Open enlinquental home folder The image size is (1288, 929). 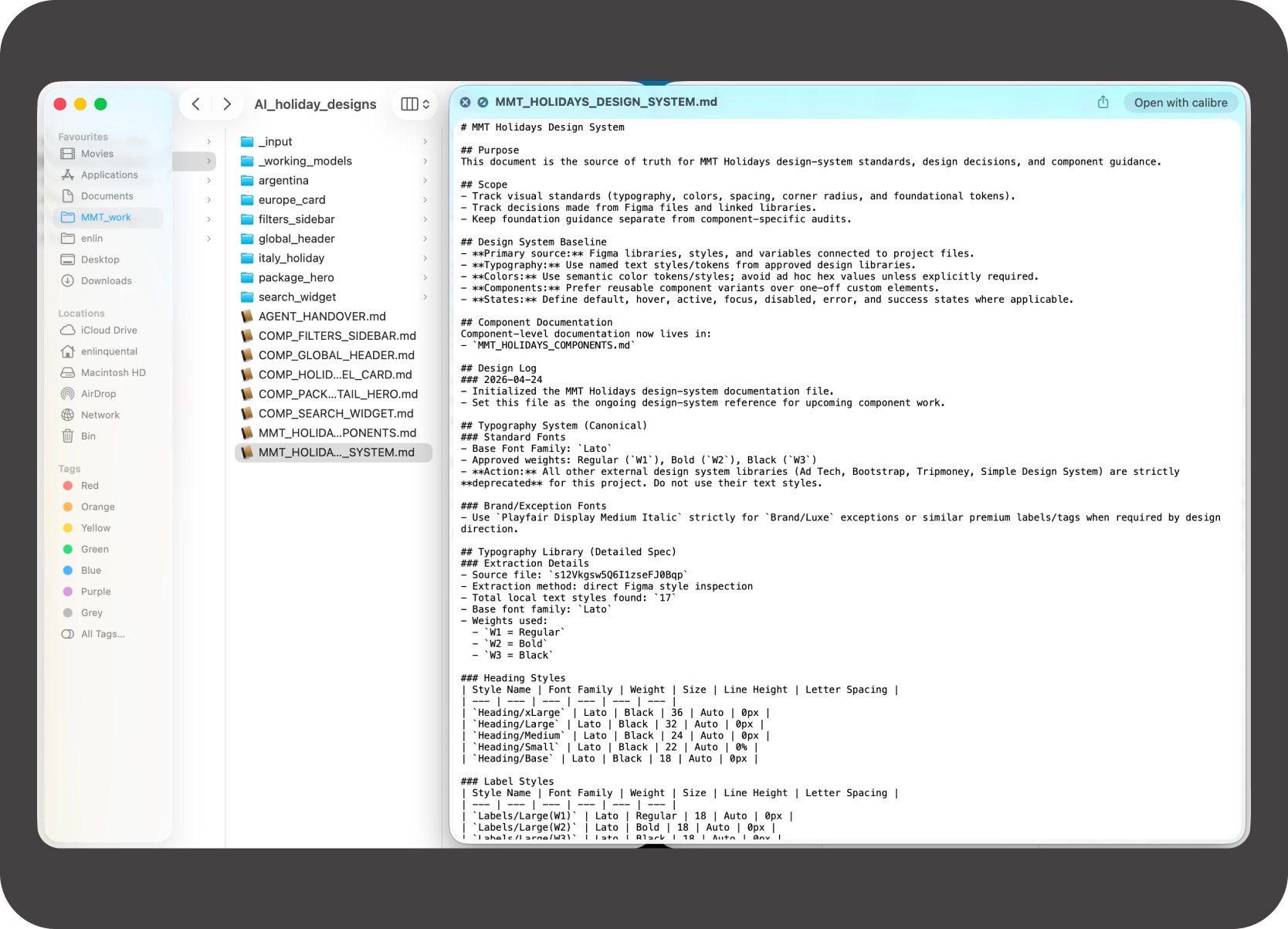pos(108,351)
